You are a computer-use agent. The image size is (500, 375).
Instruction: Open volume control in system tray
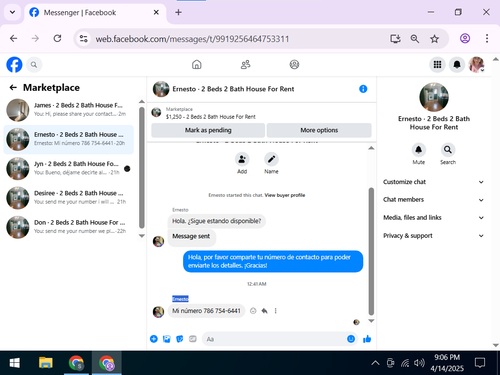[x=419, y=363]
